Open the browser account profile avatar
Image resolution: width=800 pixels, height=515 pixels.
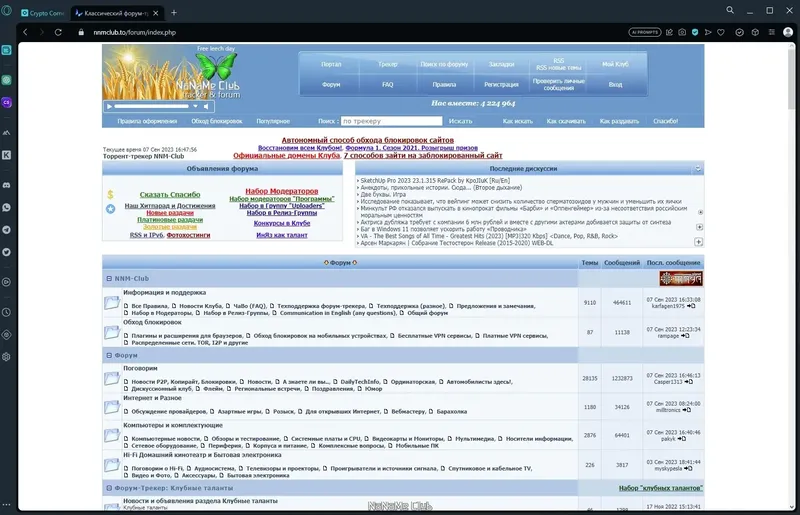tap(788, 32)
